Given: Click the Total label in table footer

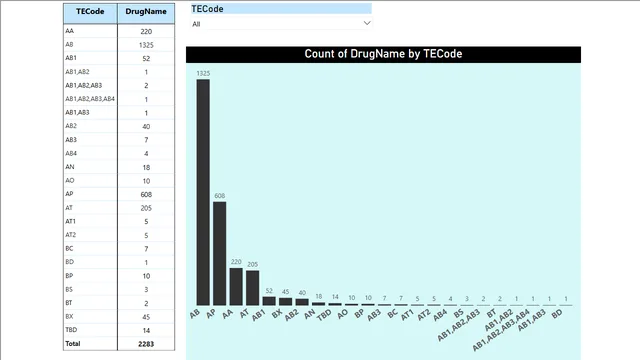Looking at the screenshot, I should [x=73, y=344].
